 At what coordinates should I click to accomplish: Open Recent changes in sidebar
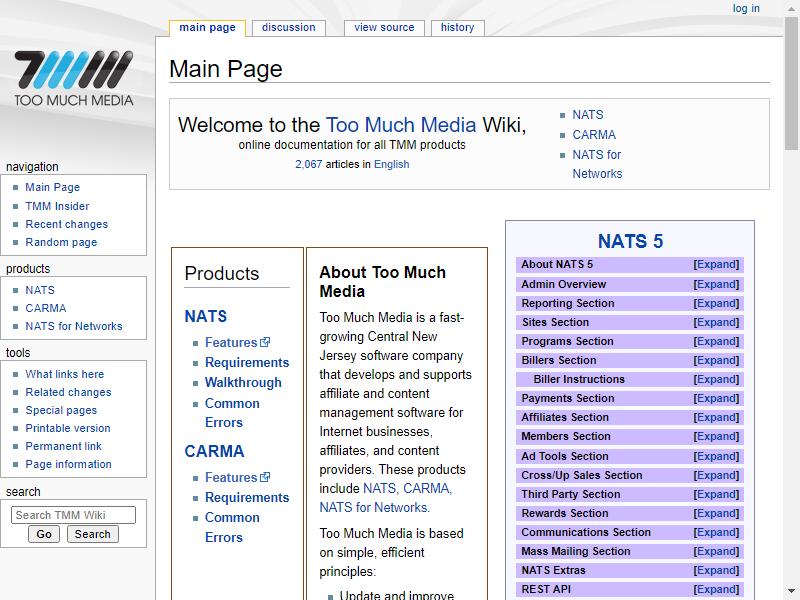67,224
